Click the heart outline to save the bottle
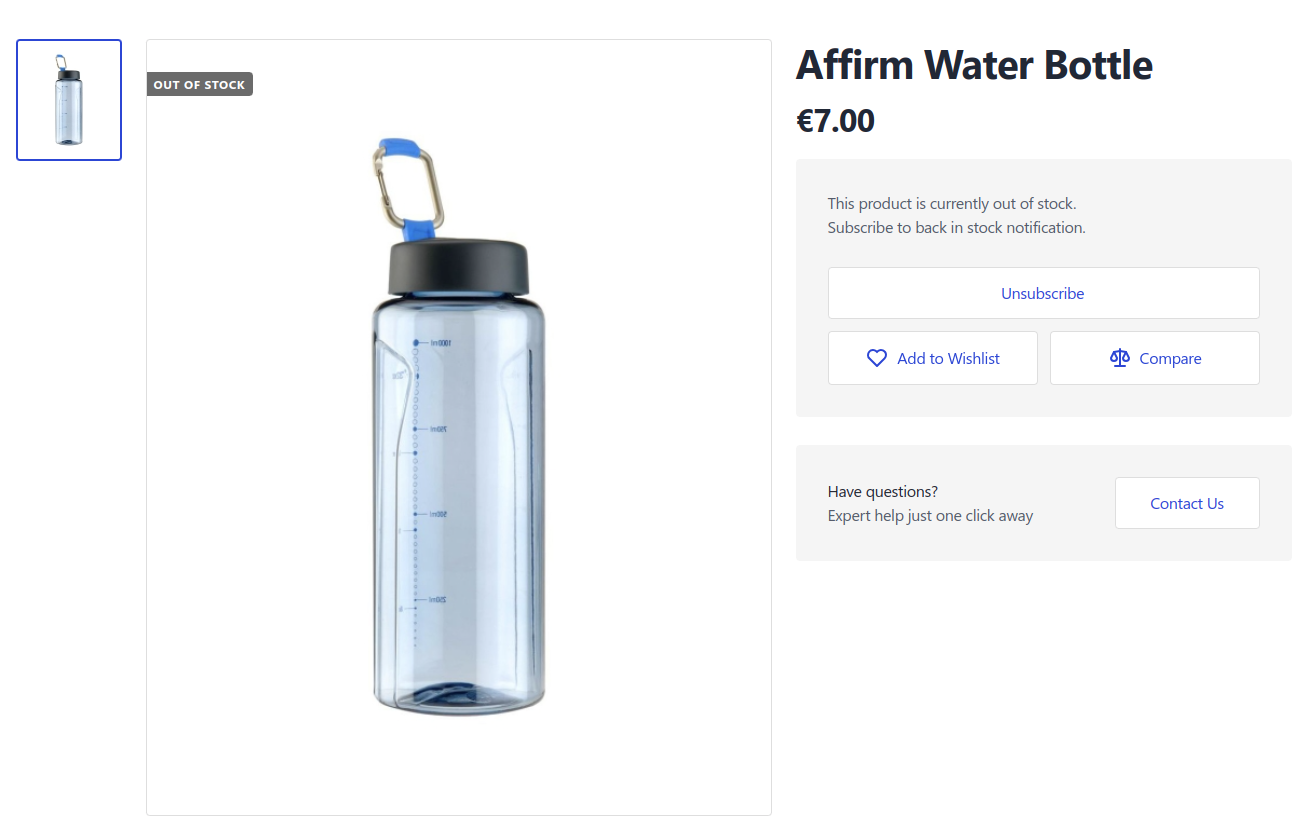The width and height of the screenshot is (1312, 835). pos(877,357)
